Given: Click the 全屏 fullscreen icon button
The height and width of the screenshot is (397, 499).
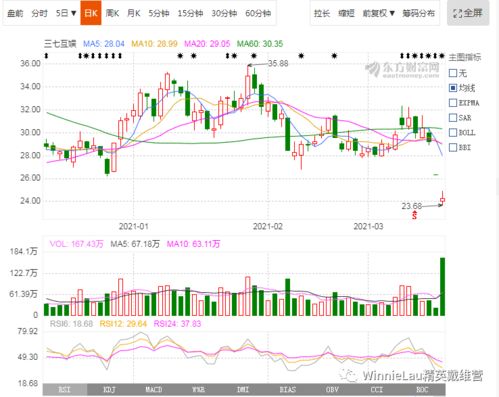Looking at the screenshot, I should [x=468, y=13].
